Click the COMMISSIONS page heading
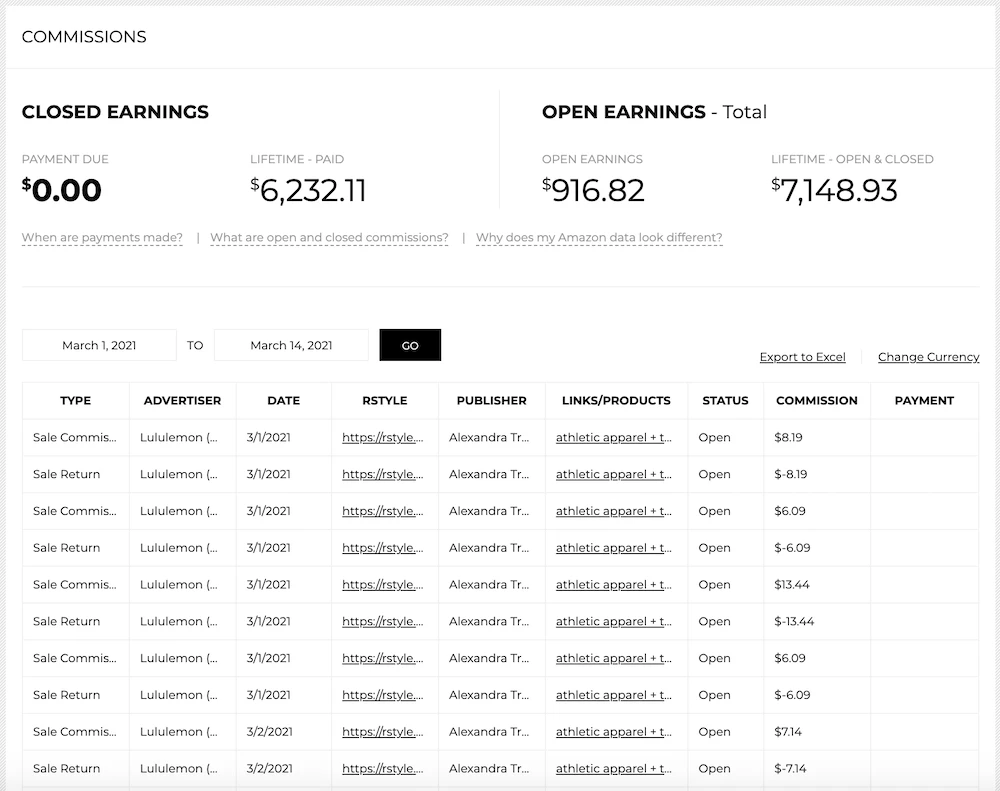1000x791 pixels. [84, 37]
